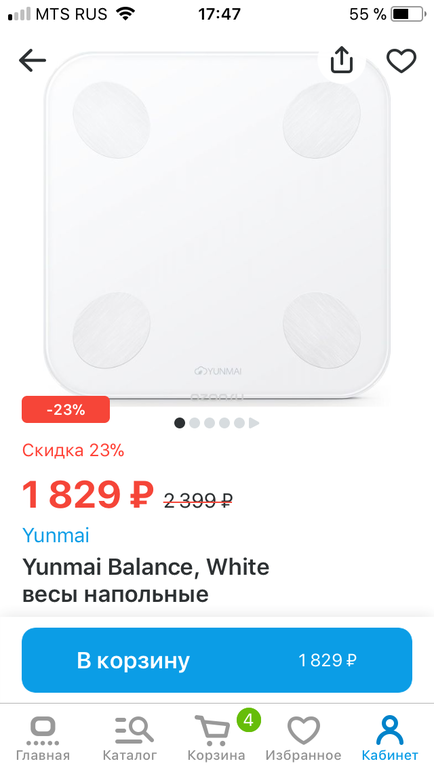Tap the share icon
Viewport: 434px width, 770px height.
point(341,60)
